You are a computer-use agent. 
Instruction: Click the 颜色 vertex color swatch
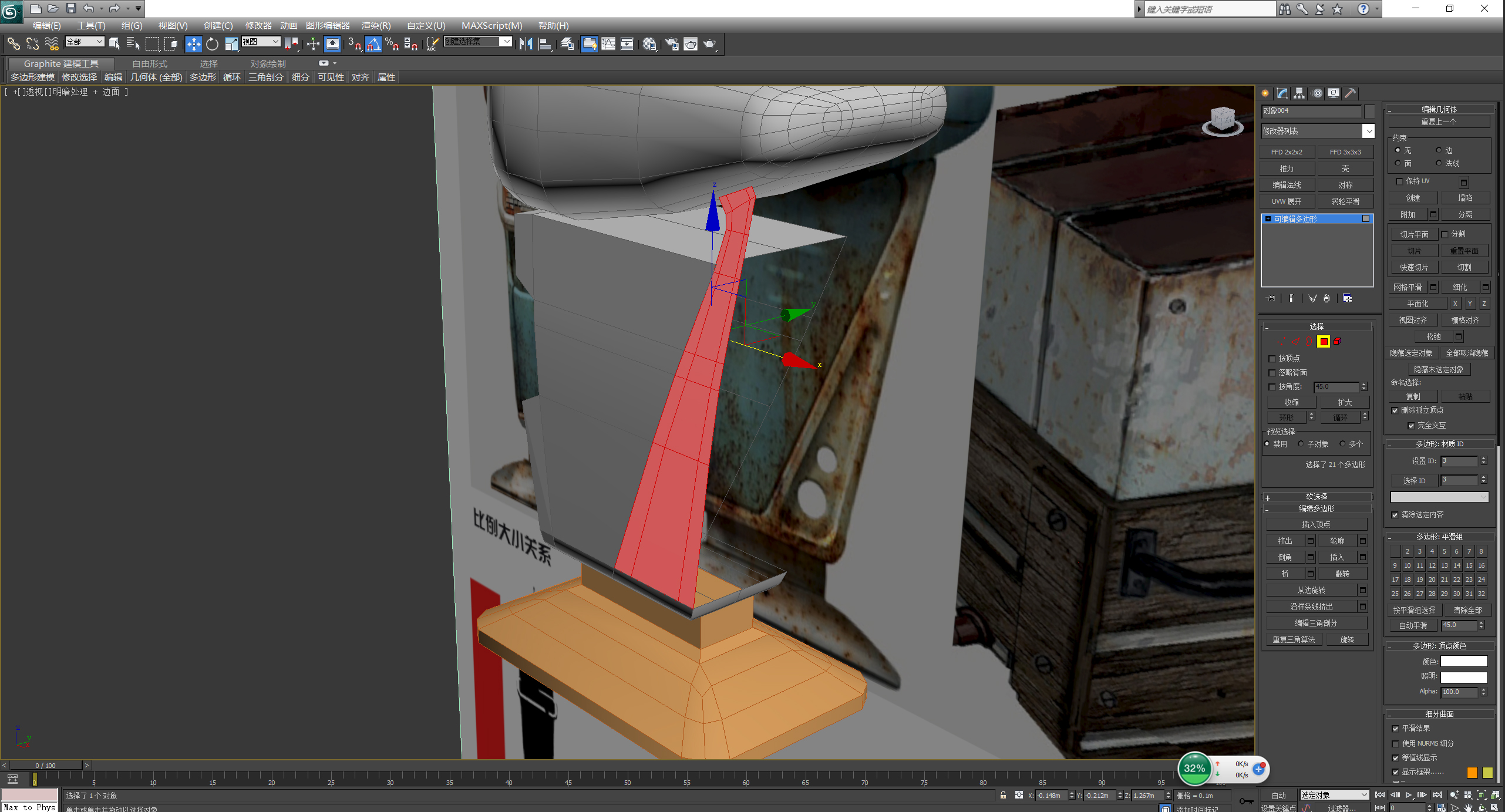coord(1464,661)
